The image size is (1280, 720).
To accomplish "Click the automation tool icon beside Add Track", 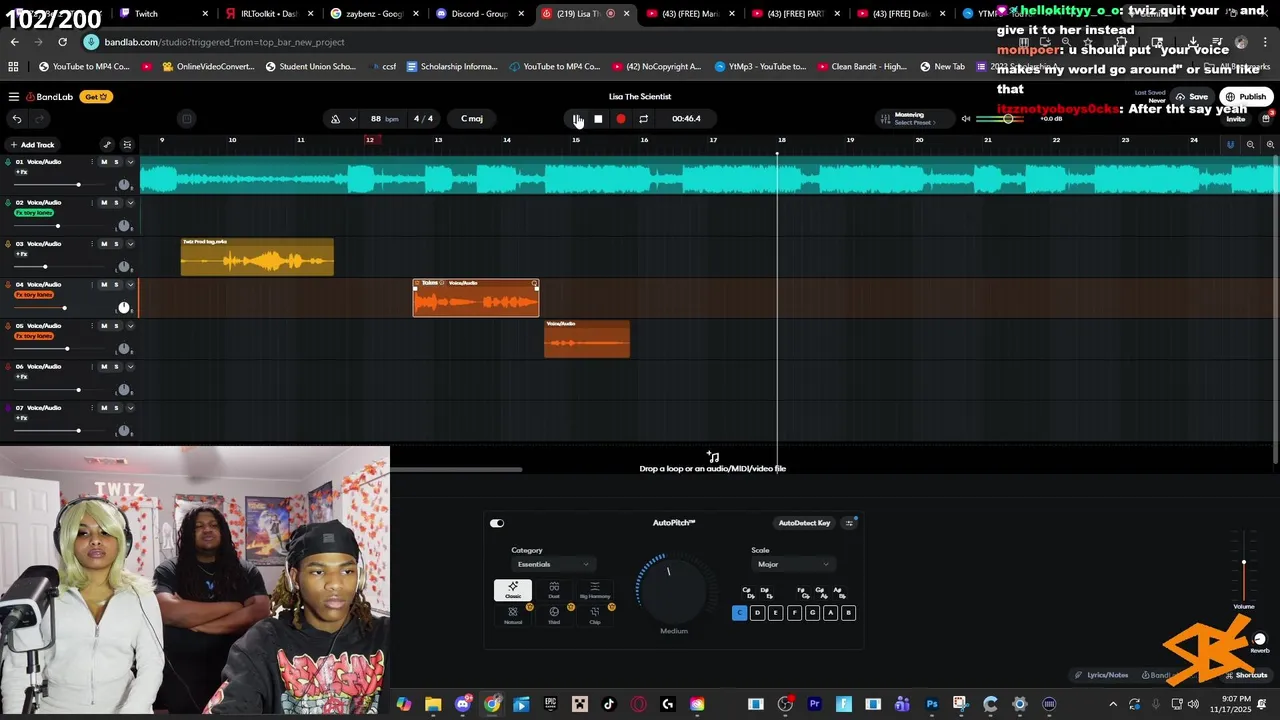I will [107, 145].
